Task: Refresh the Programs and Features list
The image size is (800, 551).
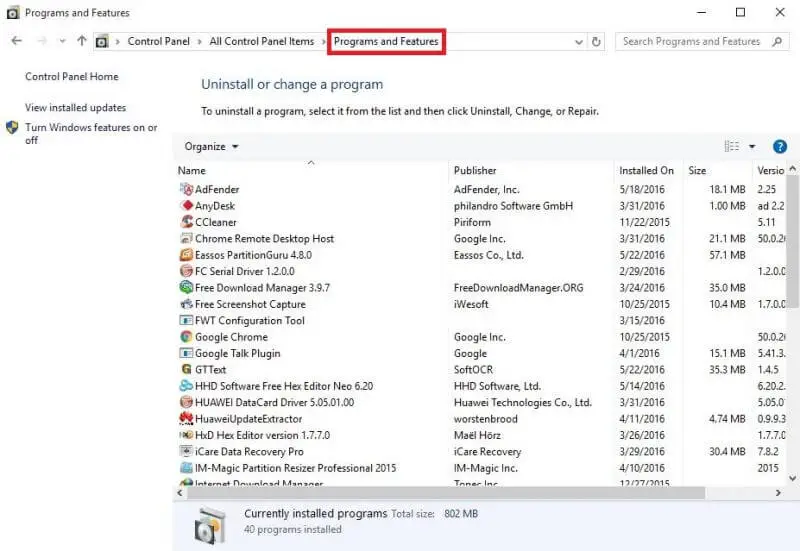Action: (596, 41)
